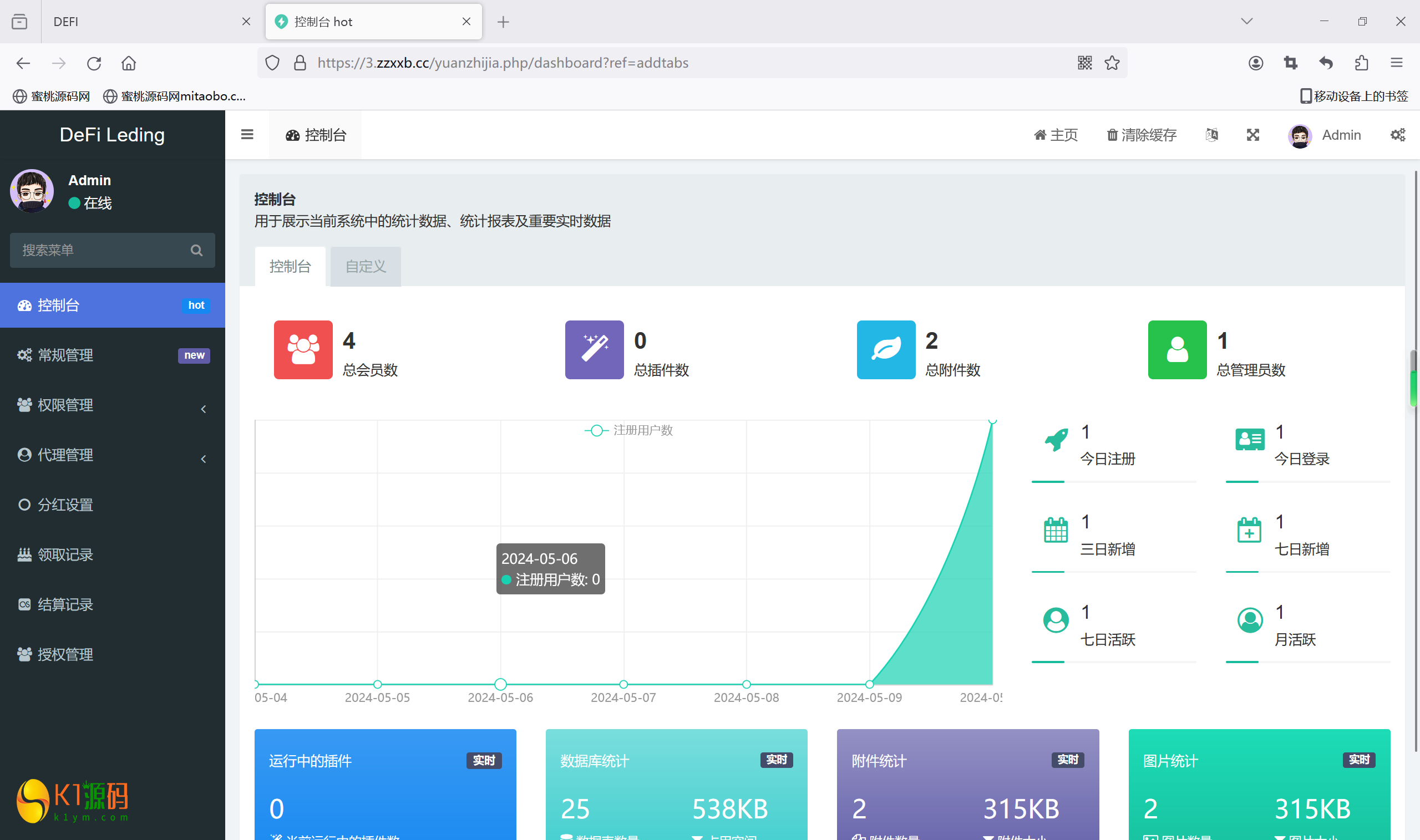This screenshot has height=840, width=1420.
Task: Bookmark page with star icon
Action: pos(1112,63)
